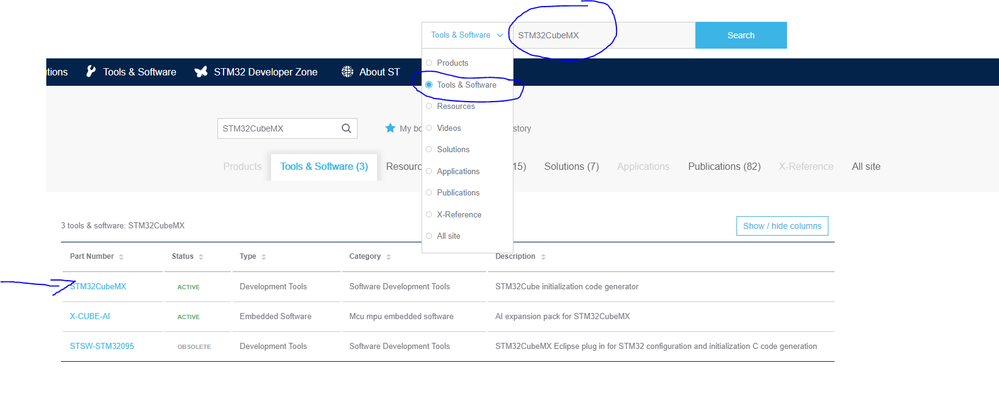The width and height of the screenshot is (999, 411).
Task: Switch to the Publications (82) tab
Action: (x=724, y=166)
